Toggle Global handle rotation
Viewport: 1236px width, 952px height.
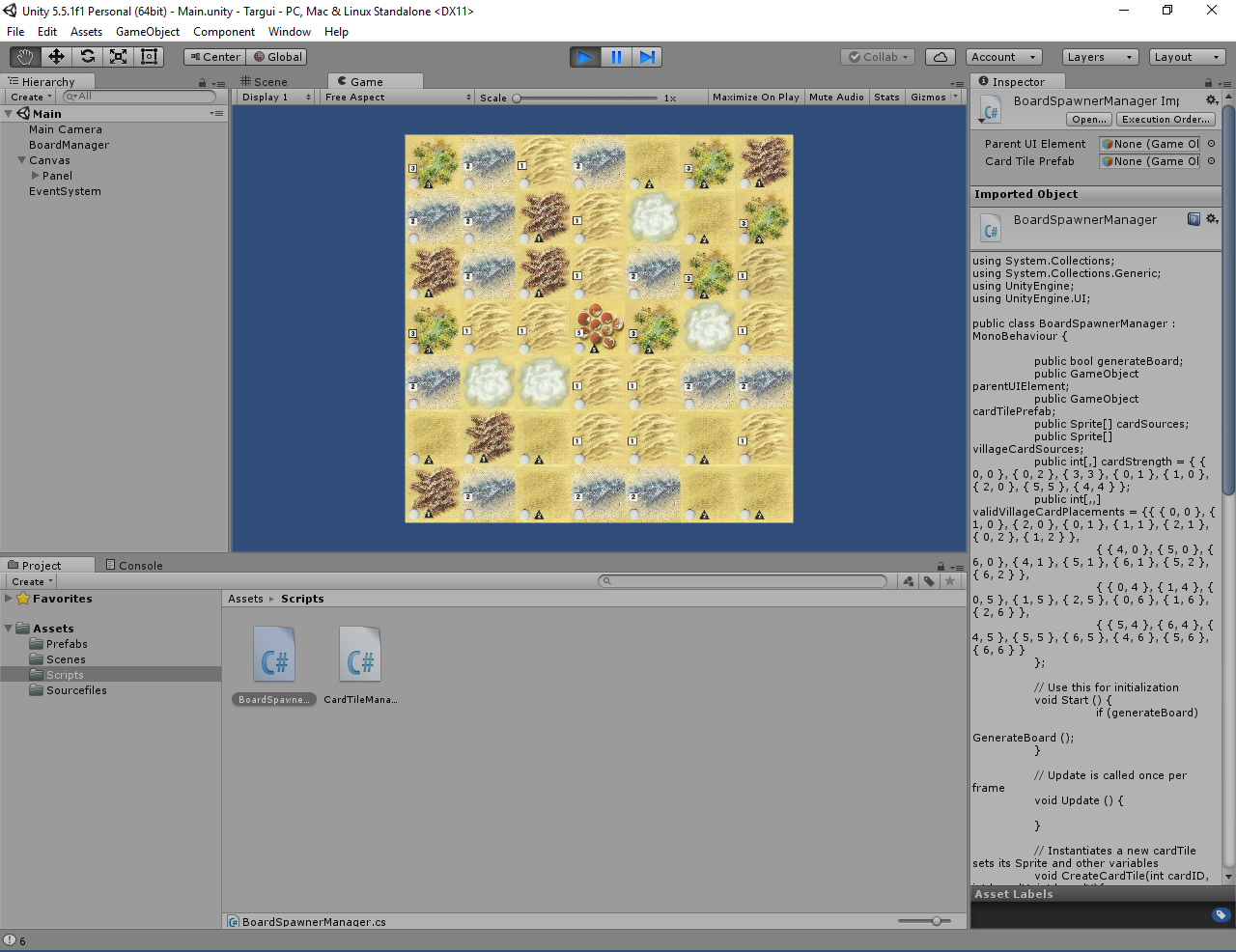click(278, 57)
